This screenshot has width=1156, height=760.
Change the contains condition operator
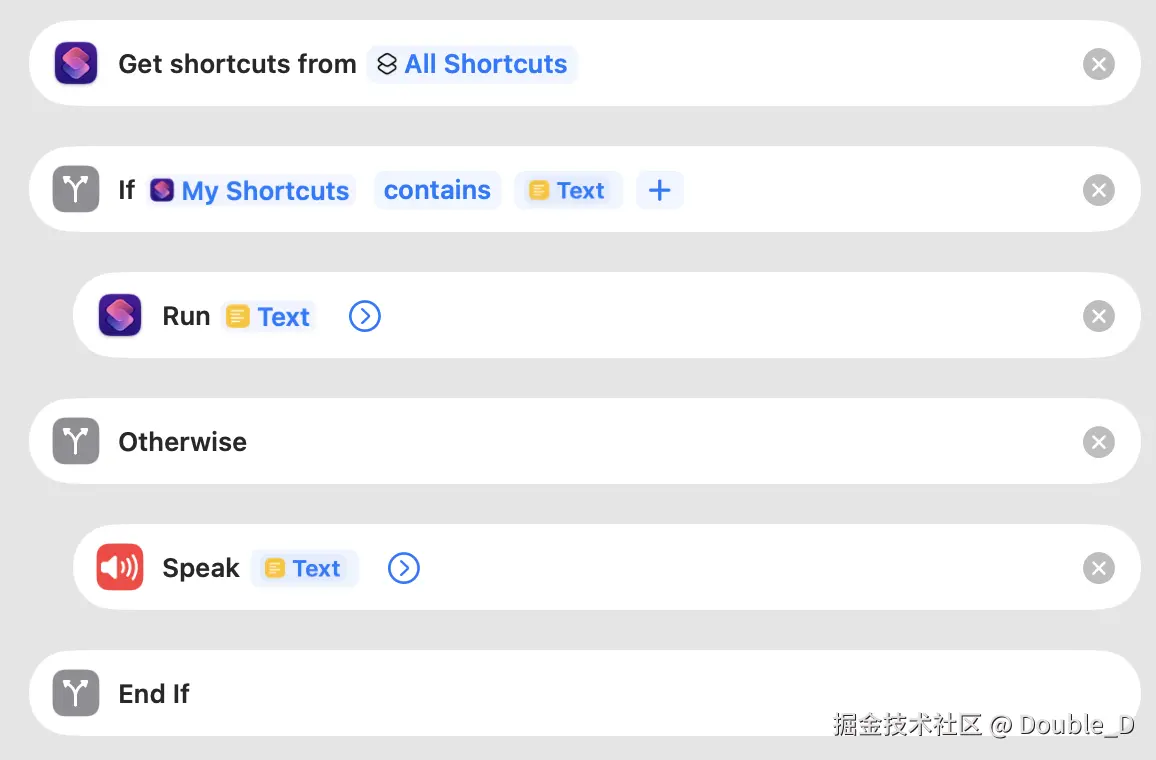coord(437,190)
